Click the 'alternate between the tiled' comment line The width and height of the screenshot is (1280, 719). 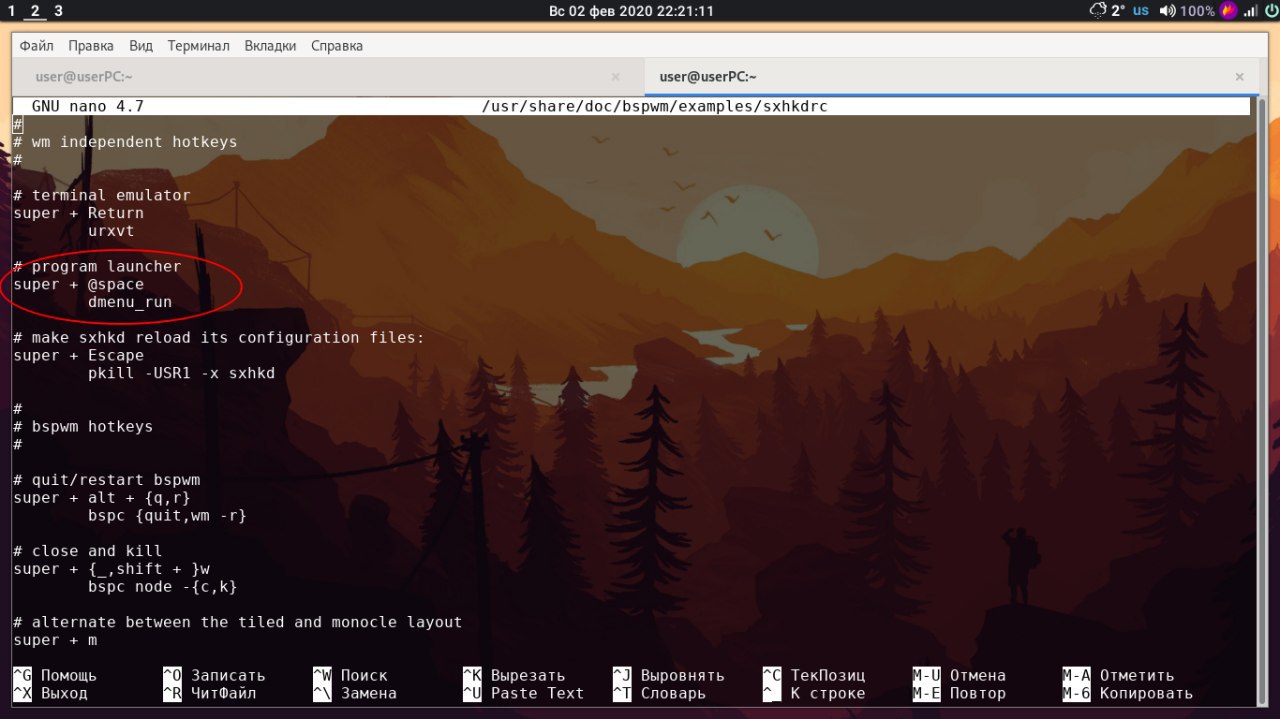point(238,622)
